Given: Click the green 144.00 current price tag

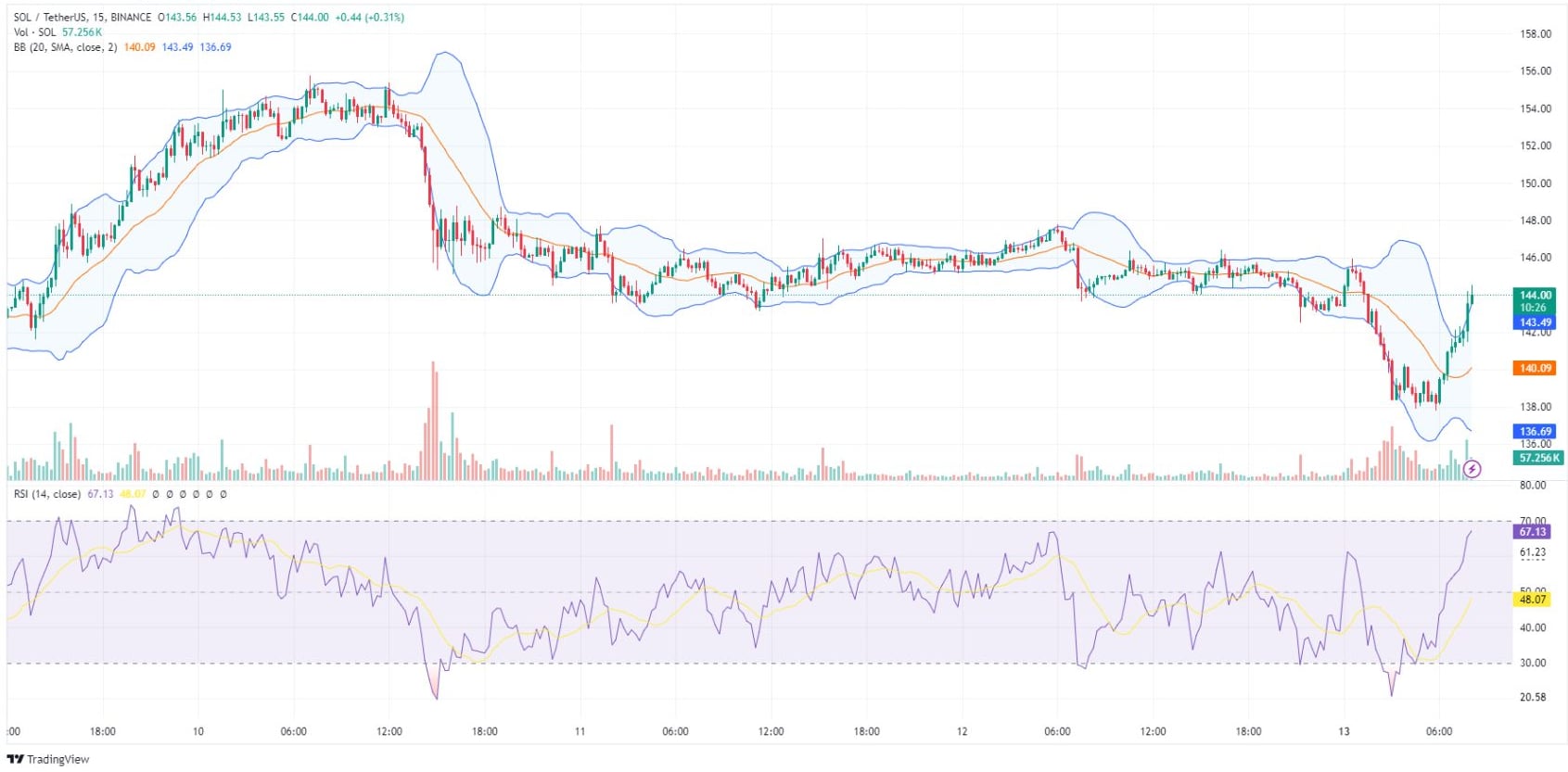Looking at the screenshot, I should [x=1535, y=295].
